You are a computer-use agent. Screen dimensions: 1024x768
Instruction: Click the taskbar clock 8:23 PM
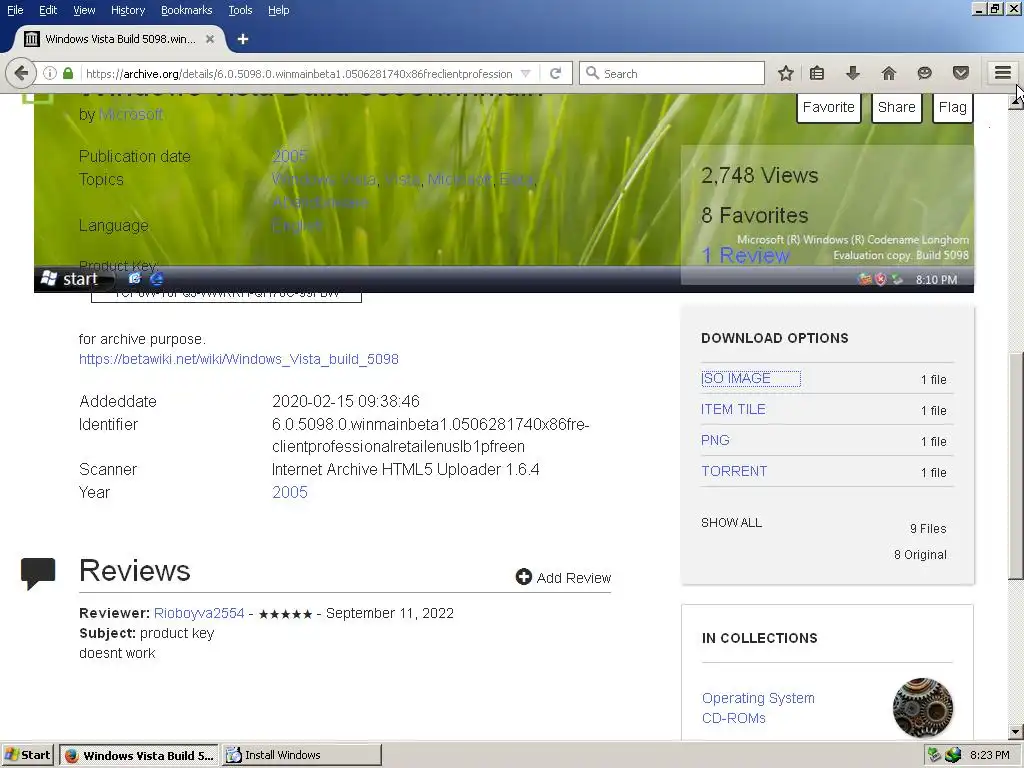990,755
